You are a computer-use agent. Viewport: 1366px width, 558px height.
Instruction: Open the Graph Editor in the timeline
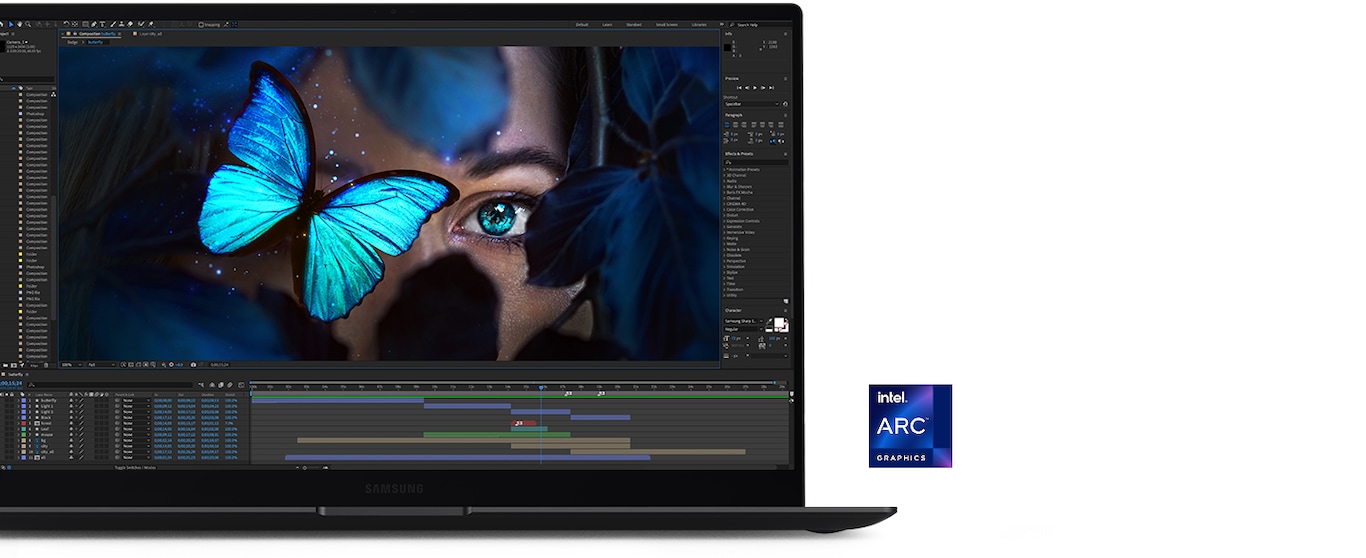coord(241,385)
